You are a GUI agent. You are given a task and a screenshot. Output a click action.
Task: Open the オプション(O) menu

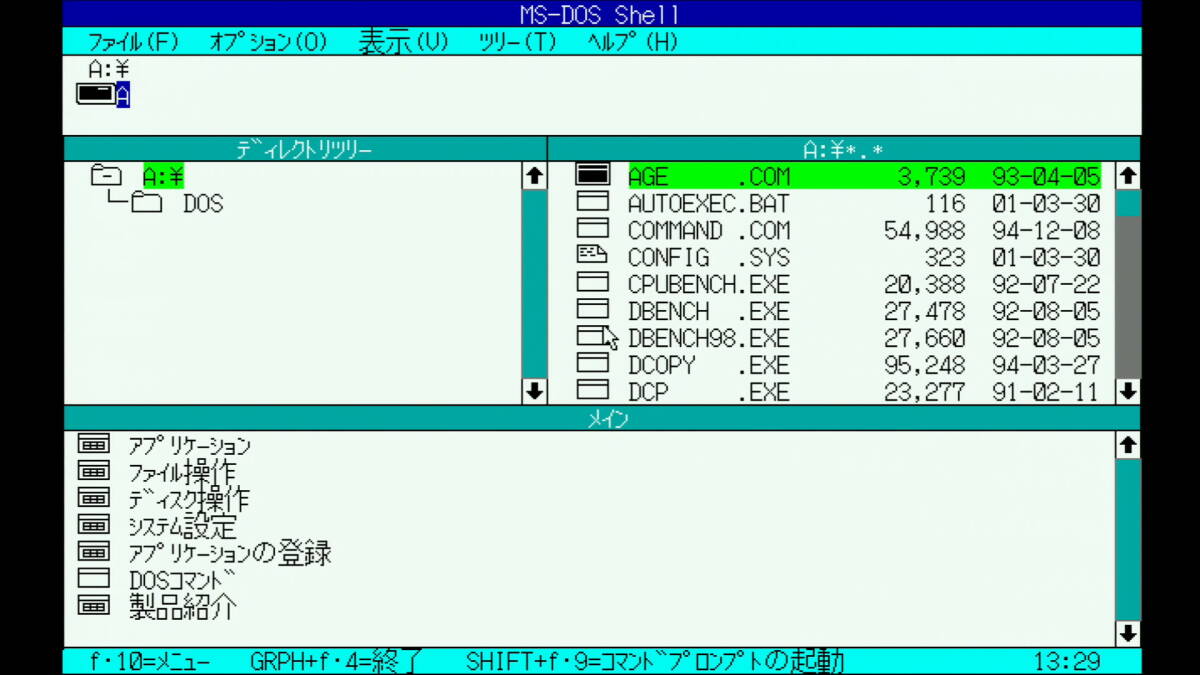click(268, 42)
